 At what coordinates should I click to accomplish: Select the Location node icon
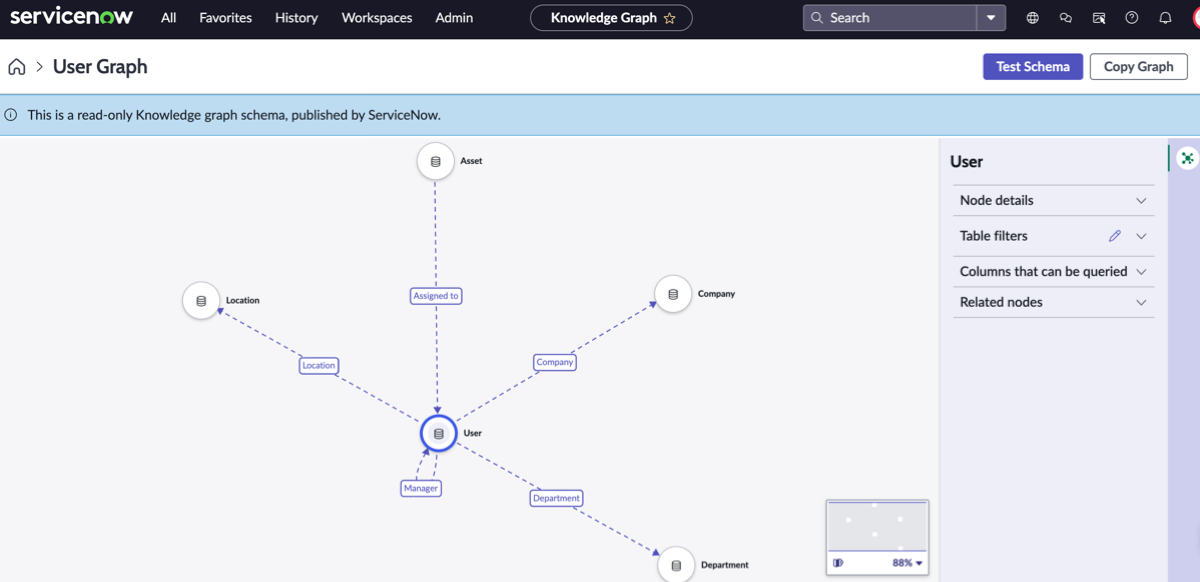pos(201,301)
